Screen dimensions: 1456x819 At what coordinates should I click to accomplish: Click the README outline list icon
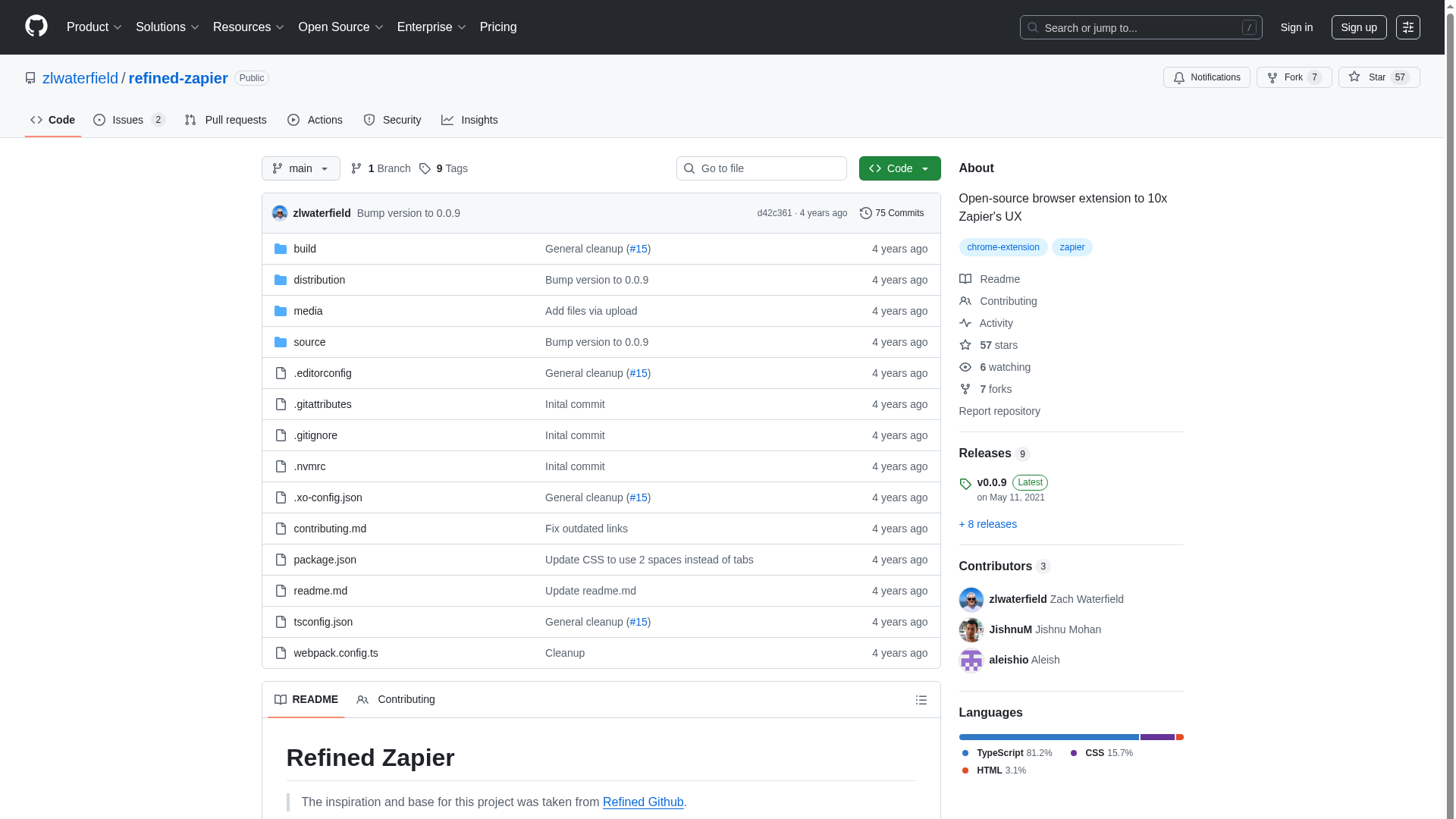tap(921, 700)
